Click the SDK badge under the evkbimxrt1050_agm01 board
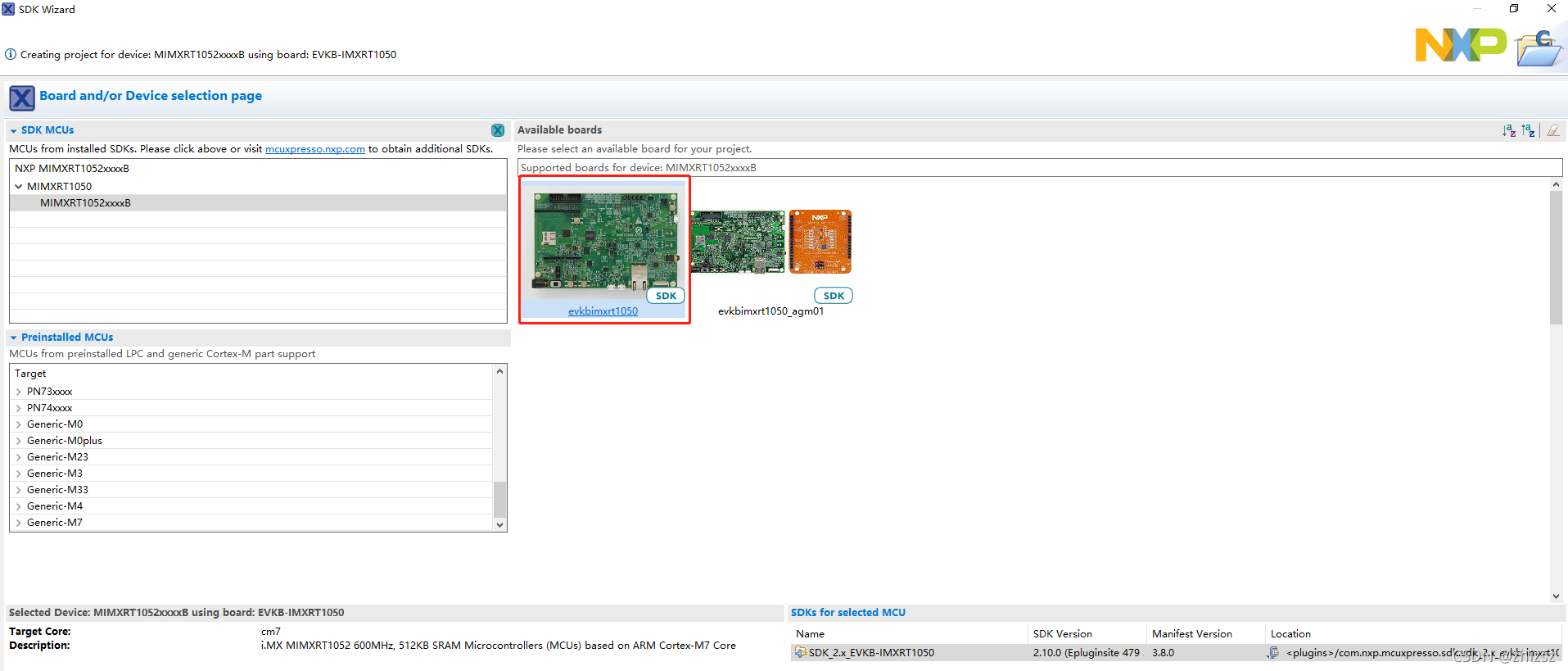The image size is (1568, 671). pyautogui.click(x=834, y=296)
